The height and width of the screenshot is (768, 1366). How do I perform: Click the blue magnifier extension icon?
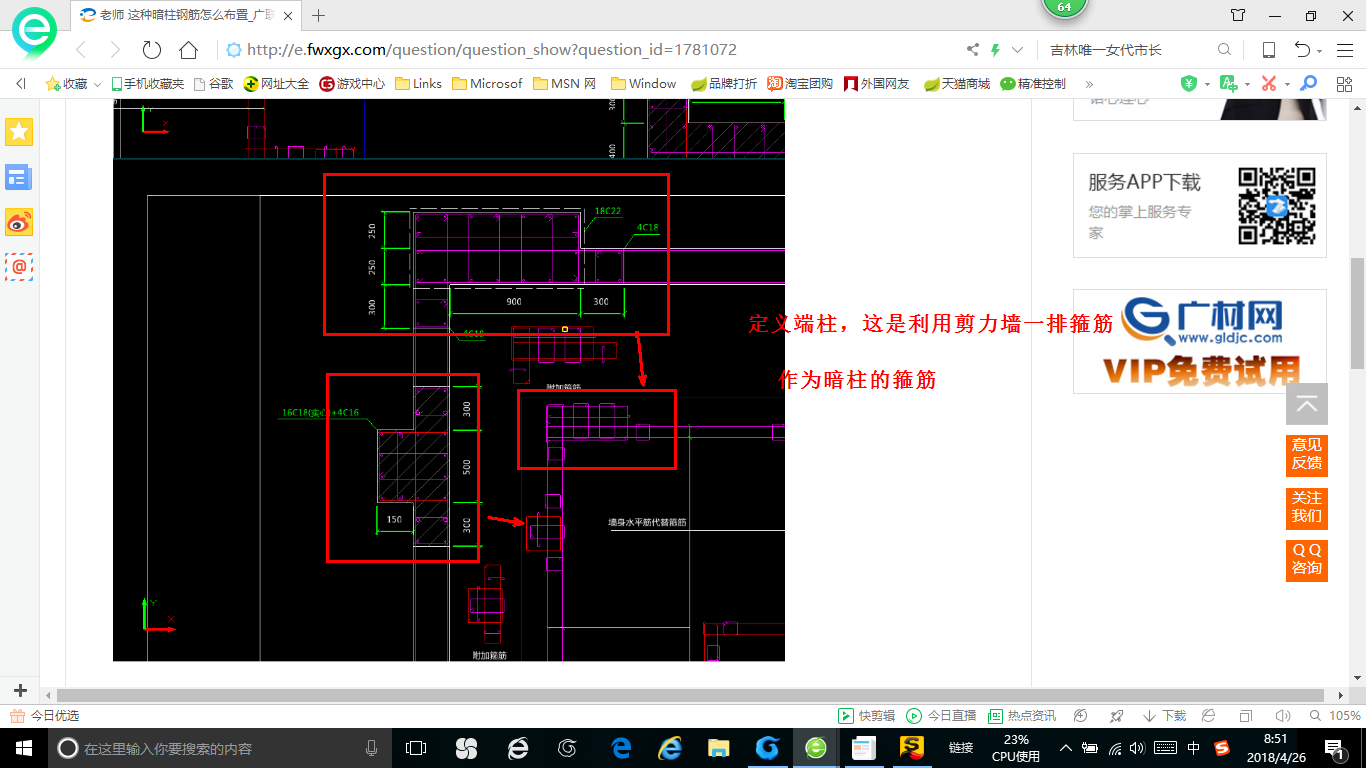click(x=1308, y=84)
